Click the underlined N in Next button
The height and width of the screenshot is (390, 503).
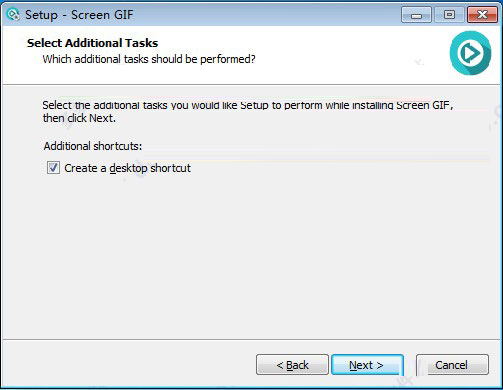tap(353, 366)
